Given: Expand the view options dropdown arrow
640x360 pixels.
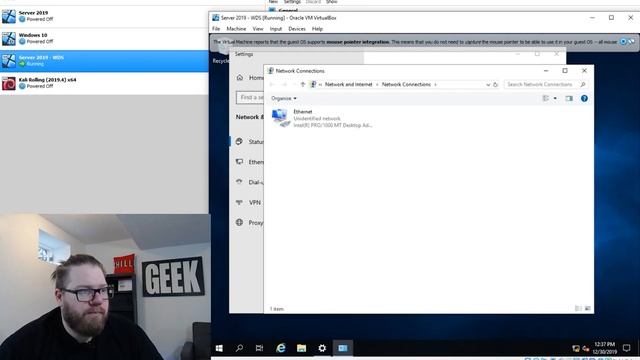Looking at the screenshot, I should pyautogui.click(x=555, y=98).
